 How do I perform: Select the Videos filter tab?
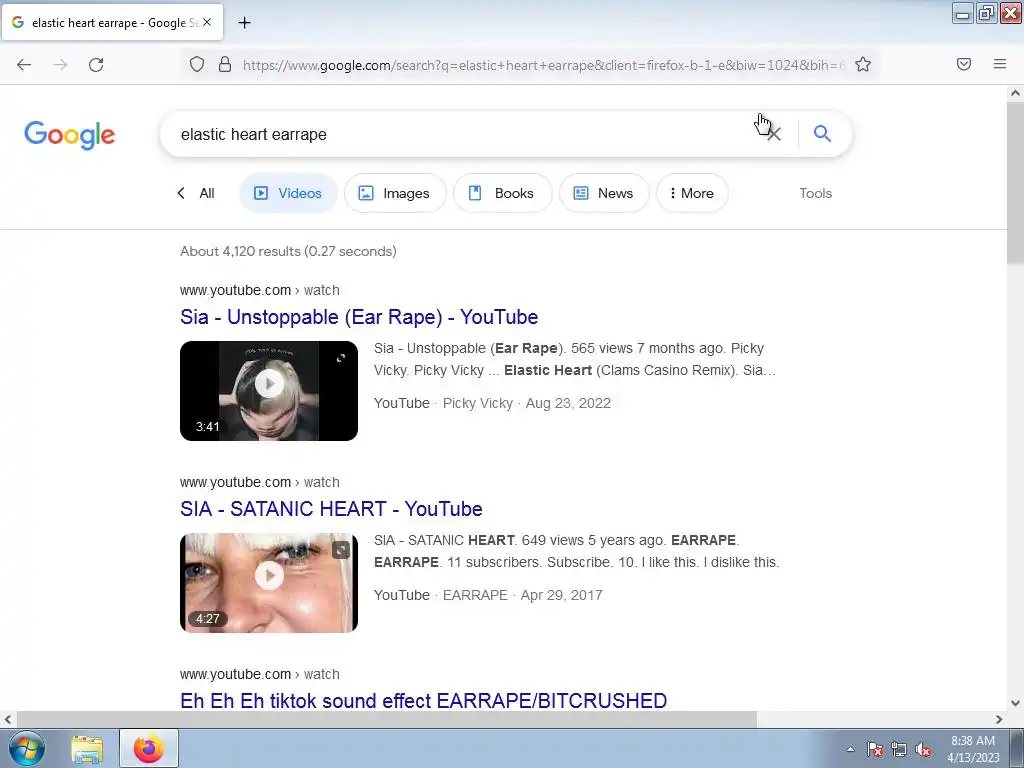[x=288, y=193]
